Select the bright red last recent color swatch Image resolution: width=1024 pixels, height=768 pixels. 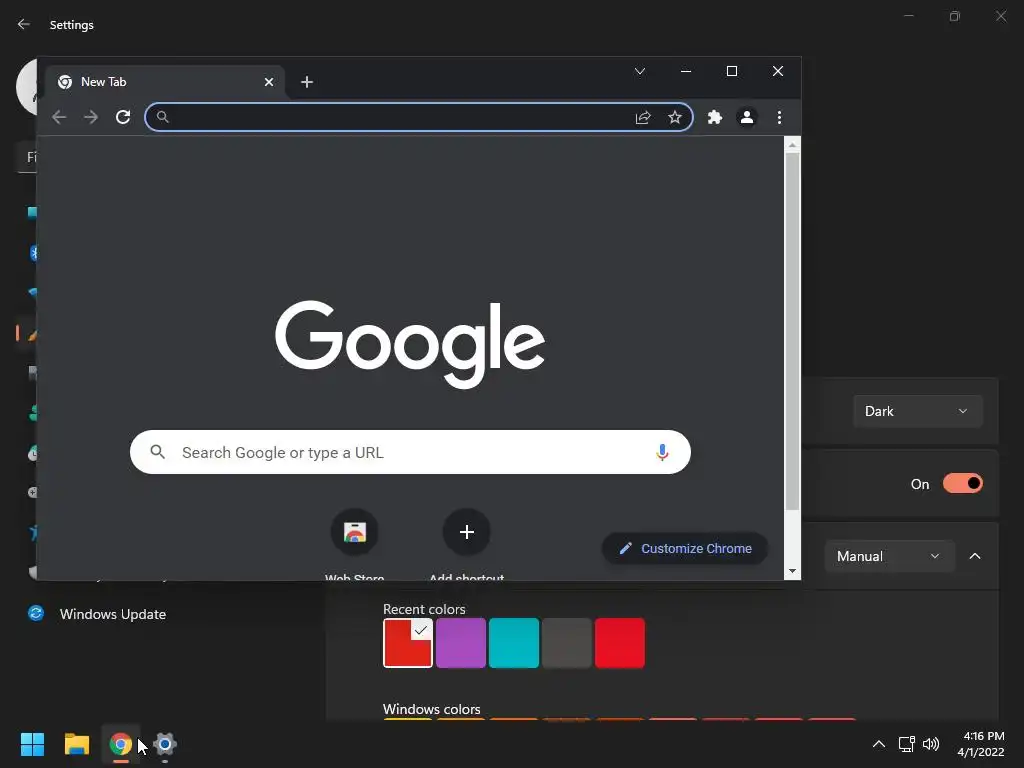click(x=620, y=643)
